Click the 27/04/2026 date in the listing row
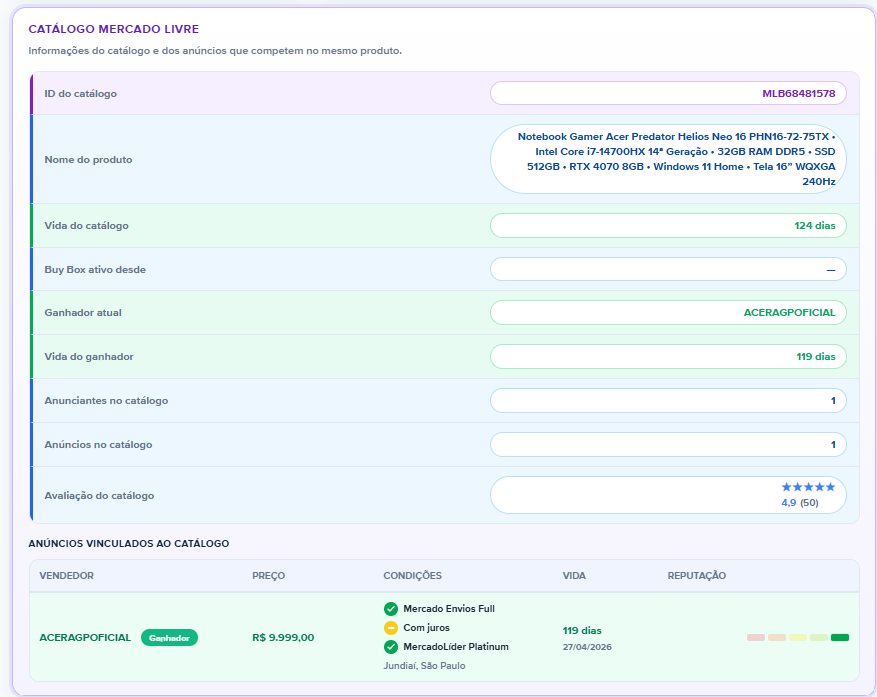The image size is (877, 697). tap(587, 647)
